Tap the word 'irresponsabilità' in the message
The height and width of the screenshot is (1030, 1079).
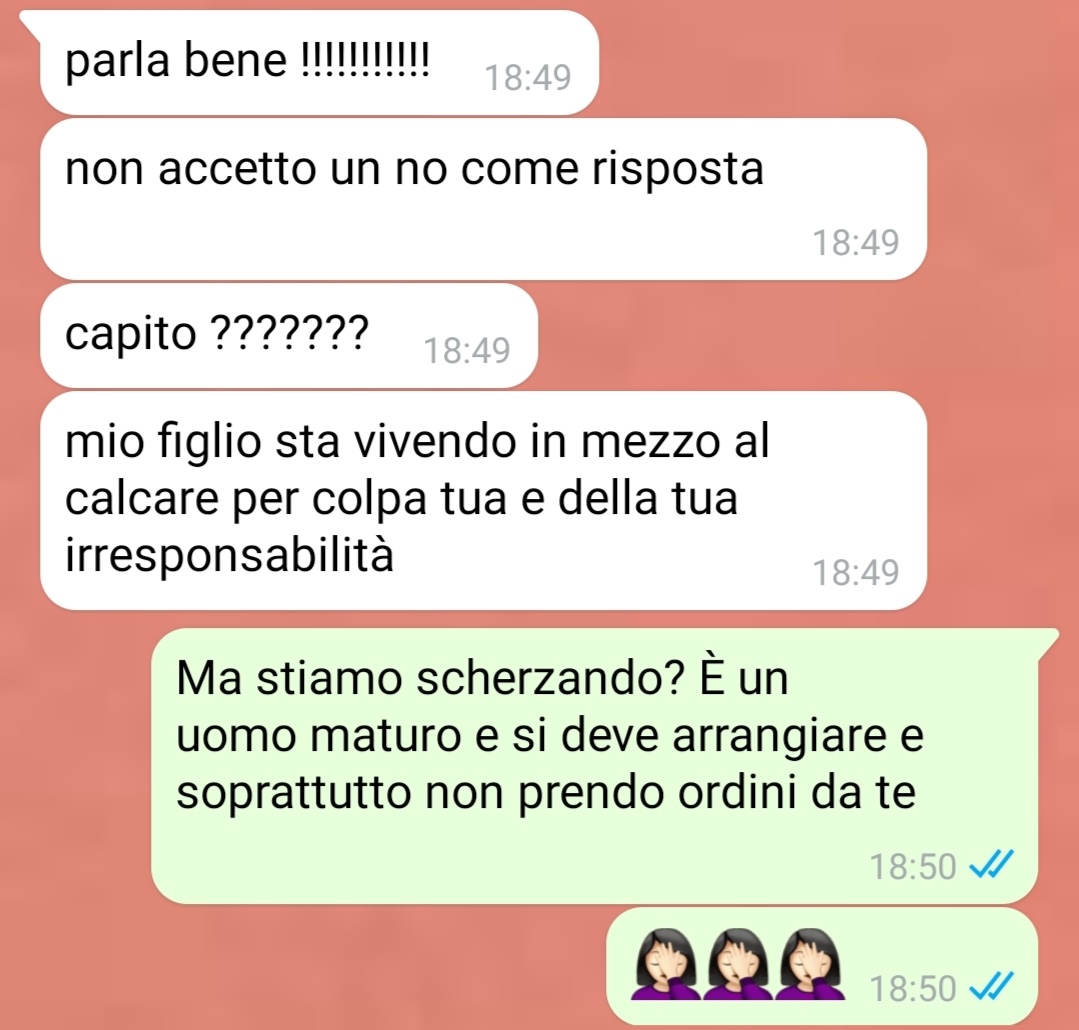(229, 554)
